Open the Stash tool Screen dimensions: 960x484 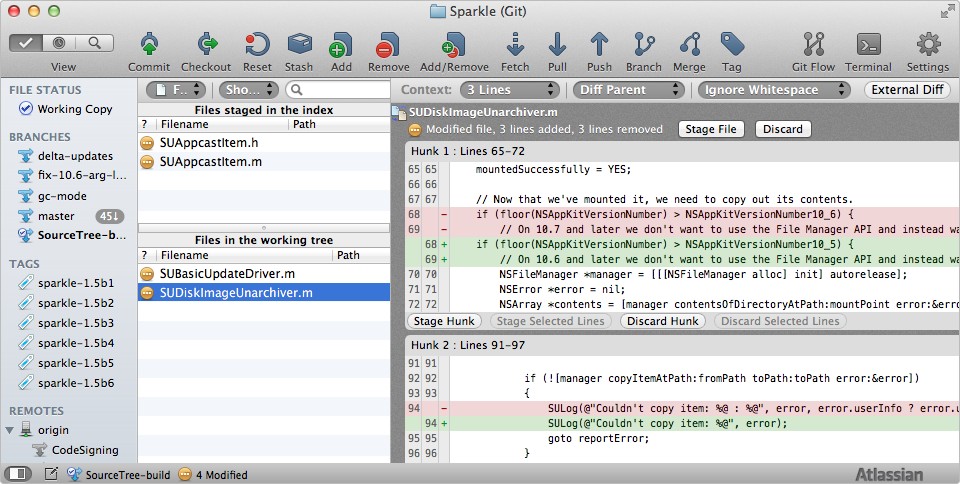click(299, 45)
